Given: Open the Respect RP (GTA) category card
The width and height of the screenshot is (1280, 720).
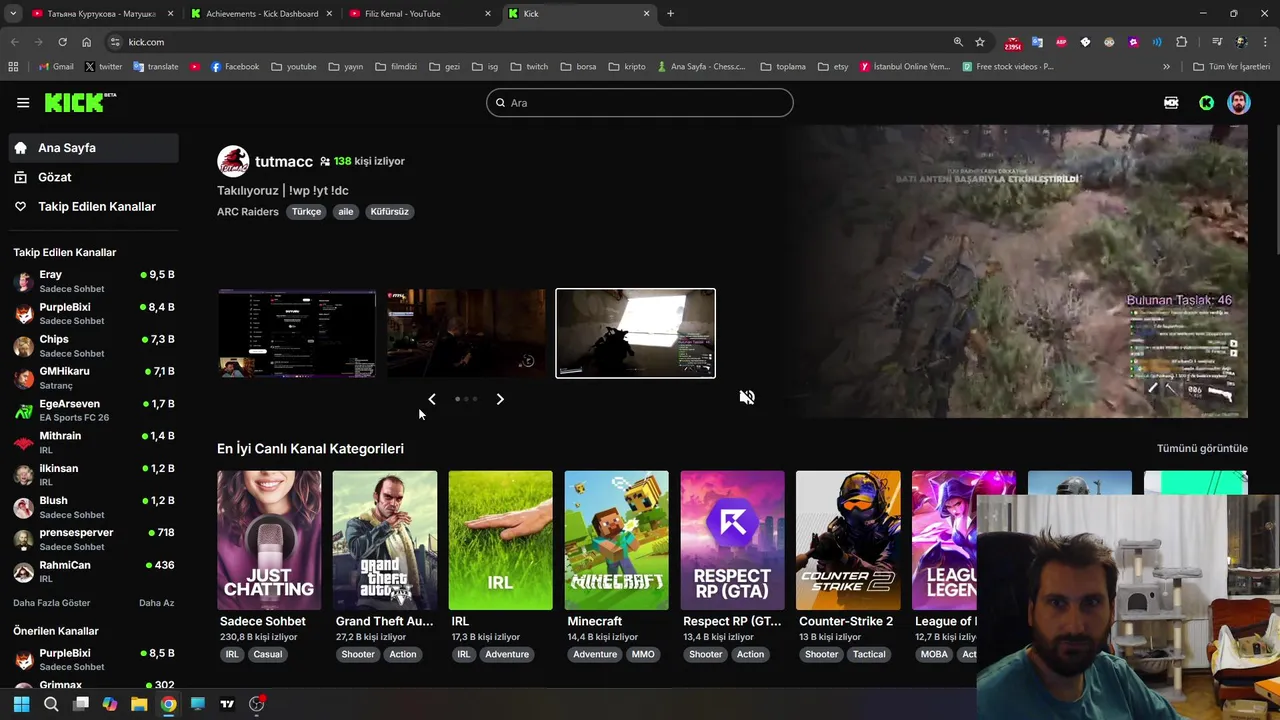Looking at the screenshot, I should pos(732,540).
